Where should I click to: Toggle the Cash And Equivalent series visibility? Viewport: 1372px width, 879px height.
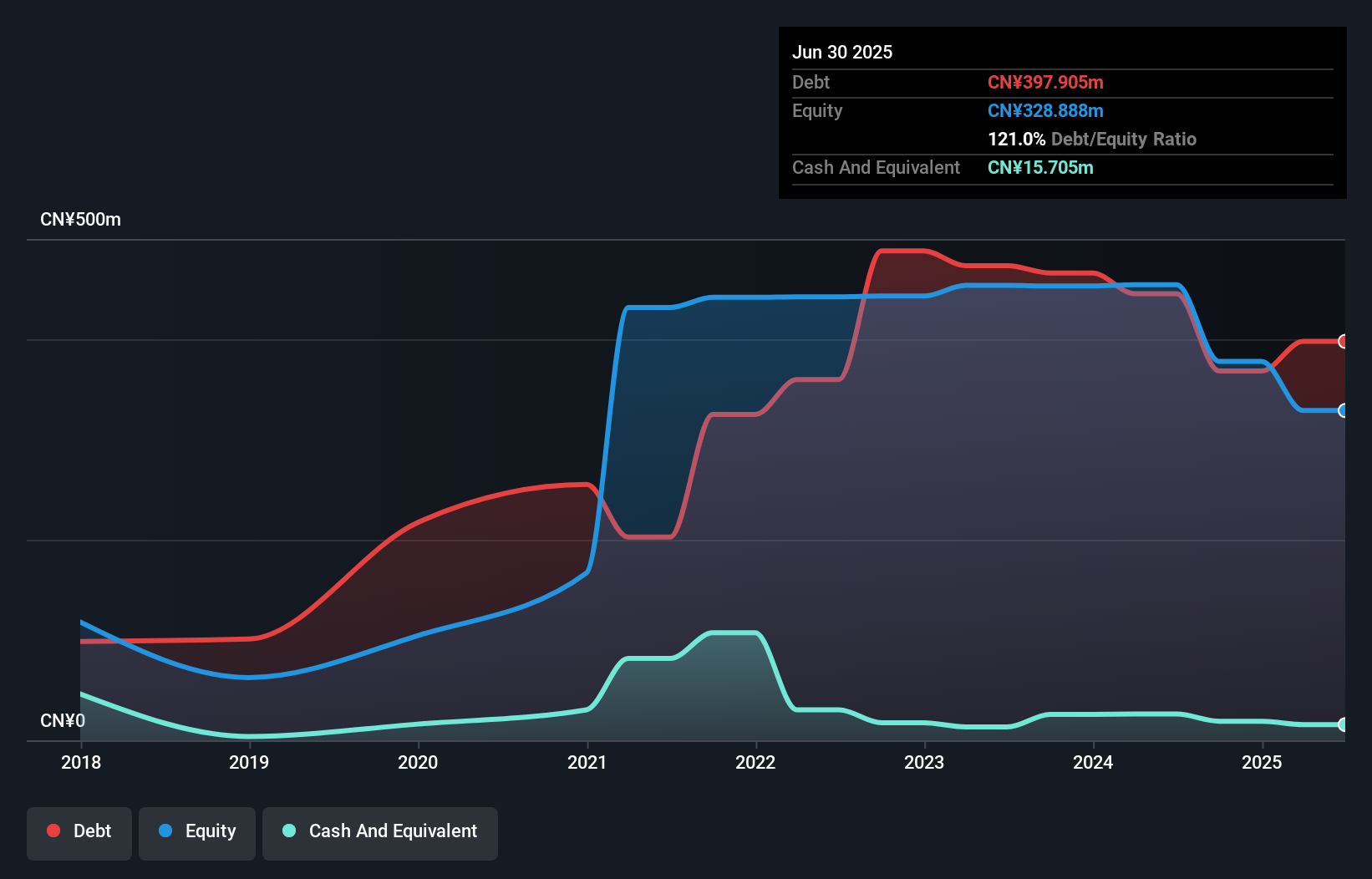380,831
